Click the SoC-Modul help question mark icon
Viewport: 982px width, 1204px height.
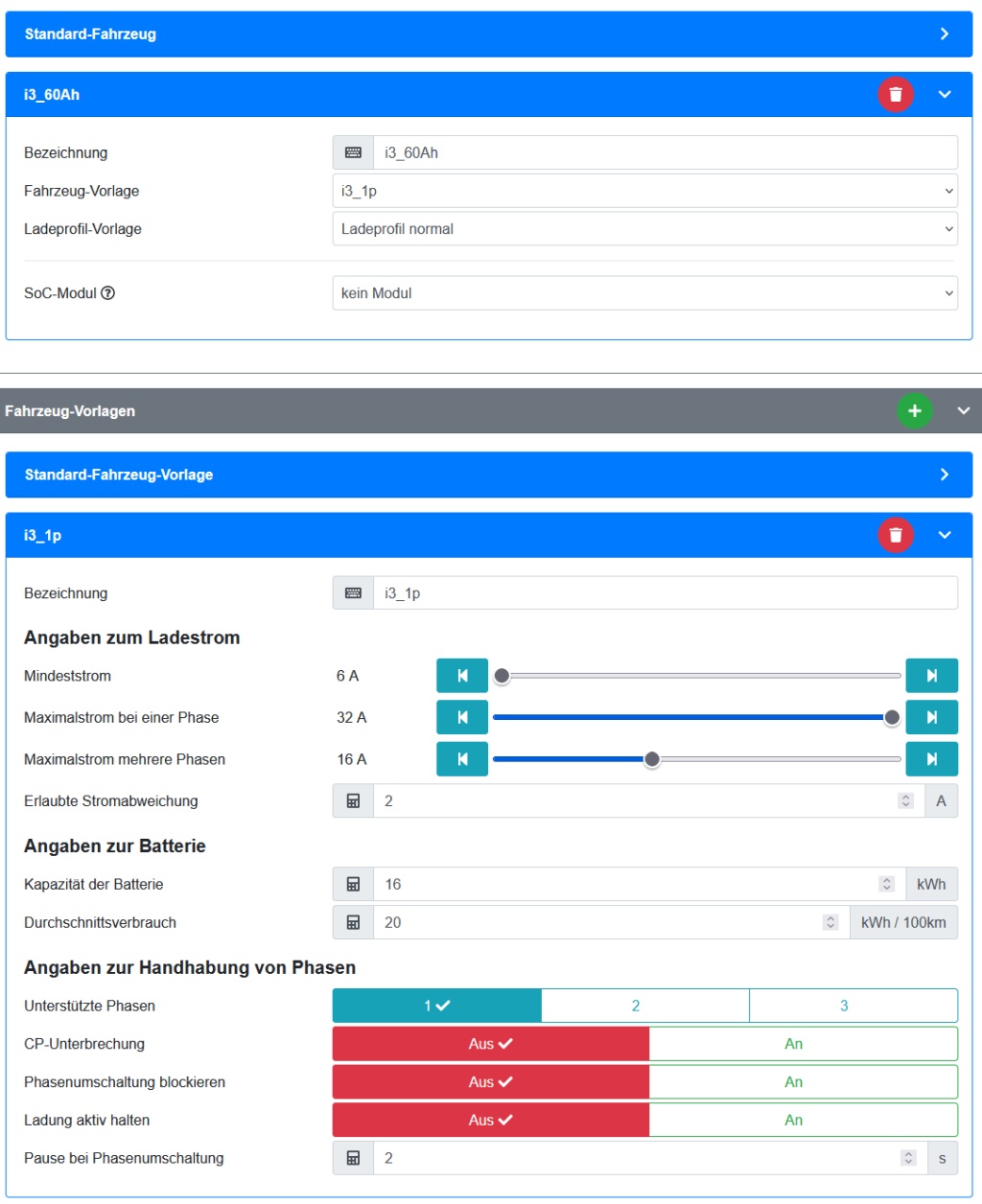108,293
